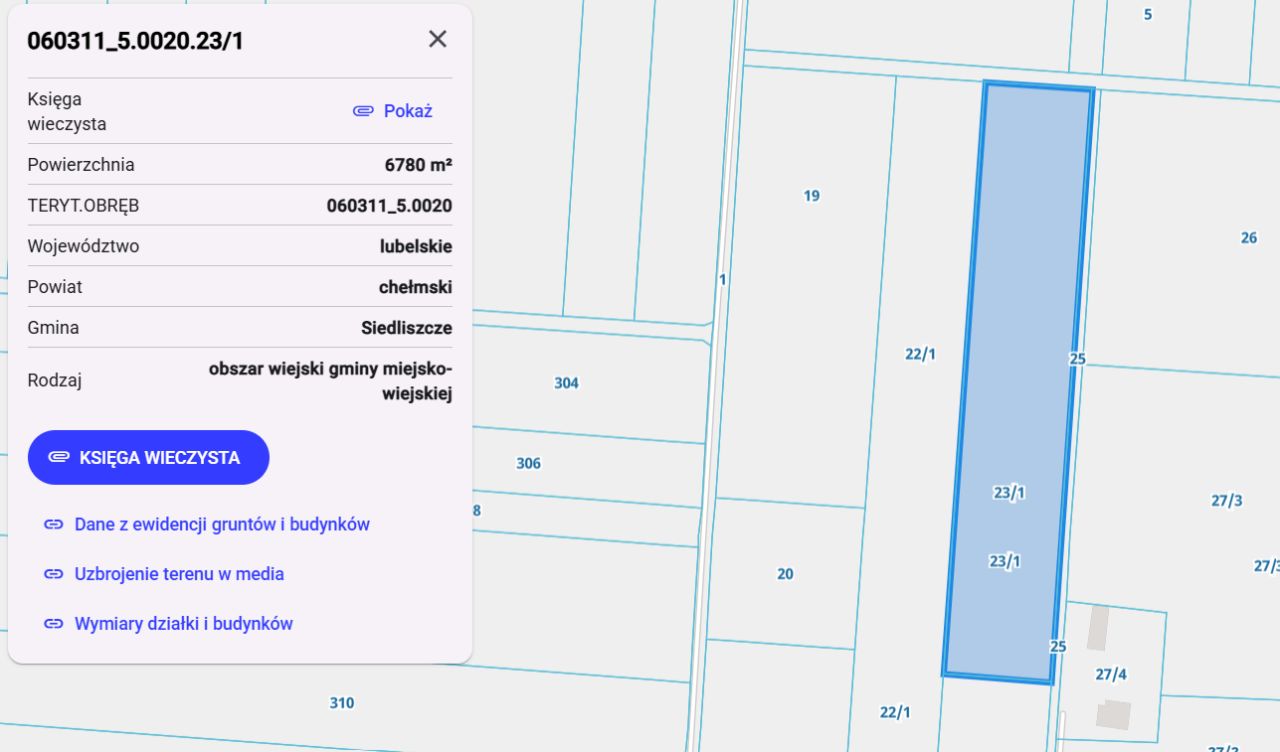Image resolution: width=1280 pixels, height=752 pixels.
Task: Click road parcel label 1
Action: tap(723, 280)
